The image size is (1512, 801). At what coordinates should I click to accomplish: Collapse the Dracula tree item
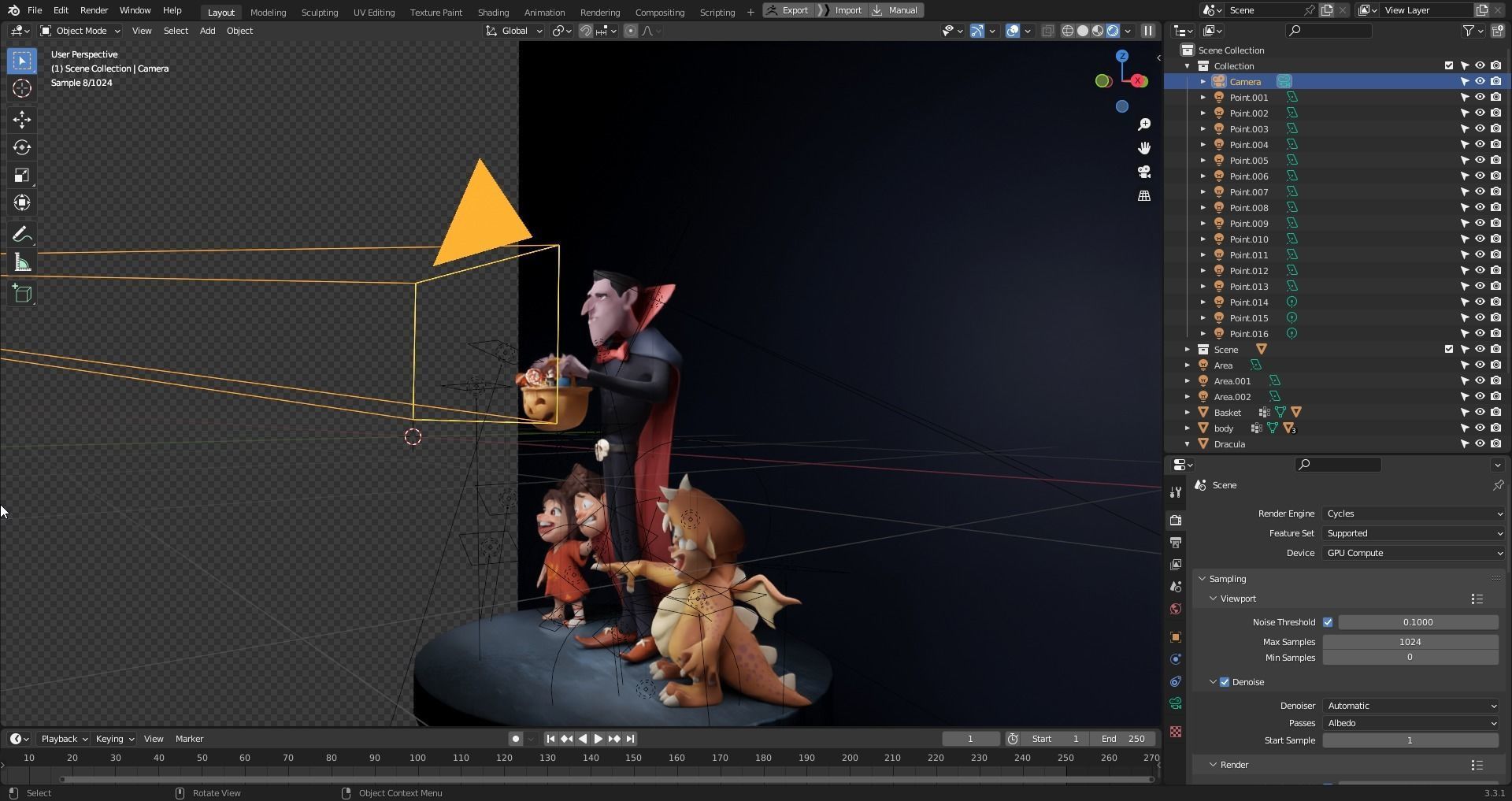pos(1188,444)
